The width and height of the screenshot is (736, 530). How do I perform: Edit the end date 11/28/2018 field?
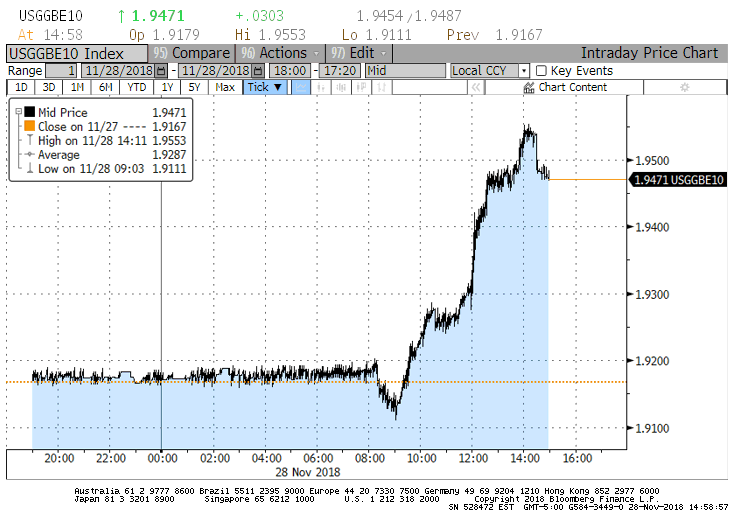pyautogui.click(x=215, y=71)
